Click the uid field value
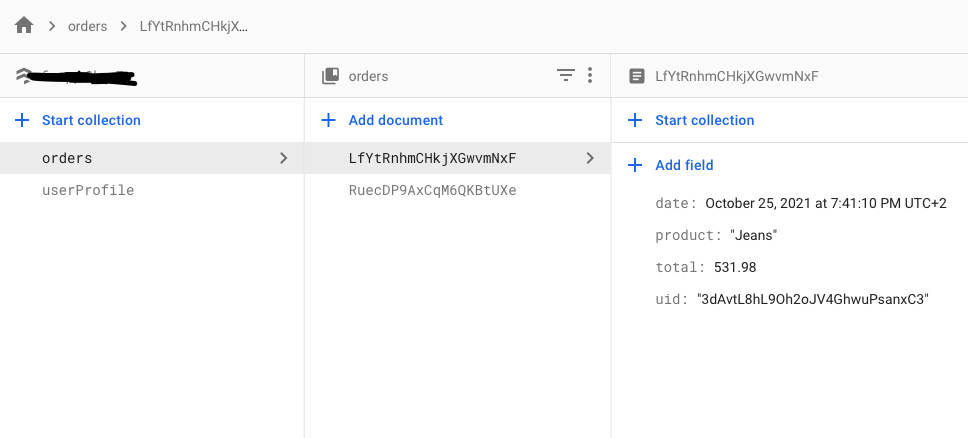Screen dimensions: 968x438 point(813,299)
